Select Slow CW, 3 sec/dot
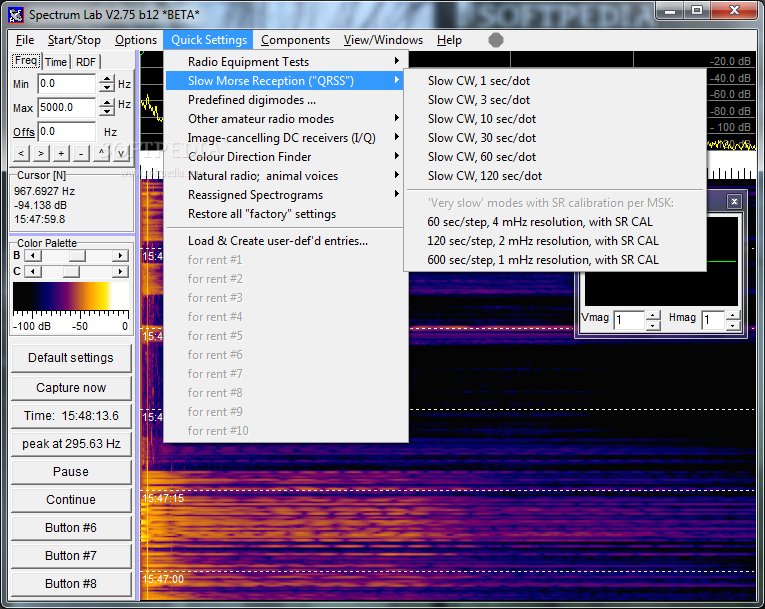Screen dimensions: 765x609 (555, 100)
